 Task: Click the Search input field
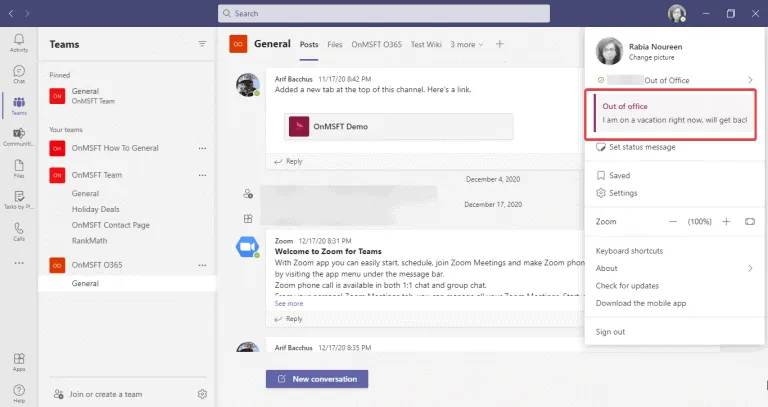pyautogui.click(x=384, y=13)
